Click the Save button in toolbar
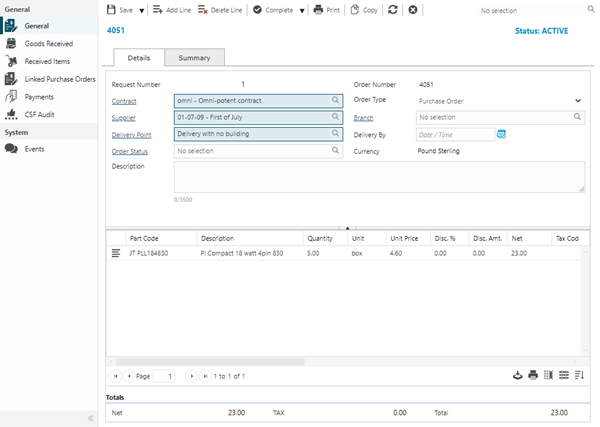This screenshot has height=427, width=600. [x=120, y=9]
